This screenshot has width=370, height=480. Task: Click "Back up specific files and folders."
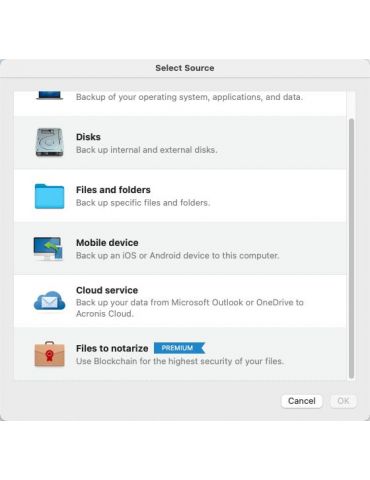[143, 203]
